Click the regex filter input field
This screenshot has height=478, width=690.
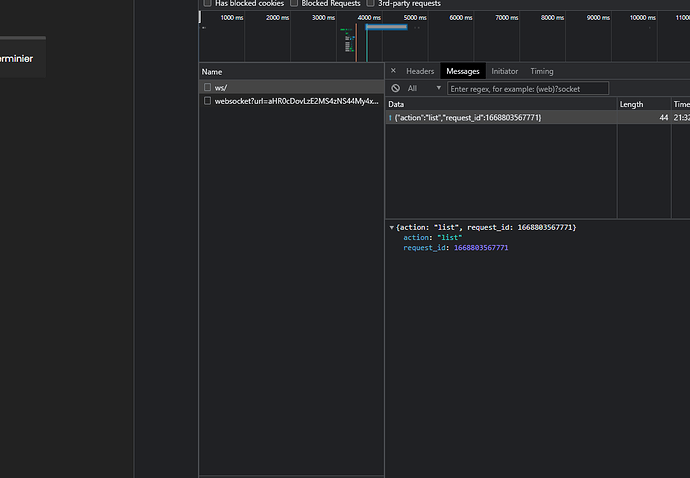pyautogui.click(x=527, y=88)
